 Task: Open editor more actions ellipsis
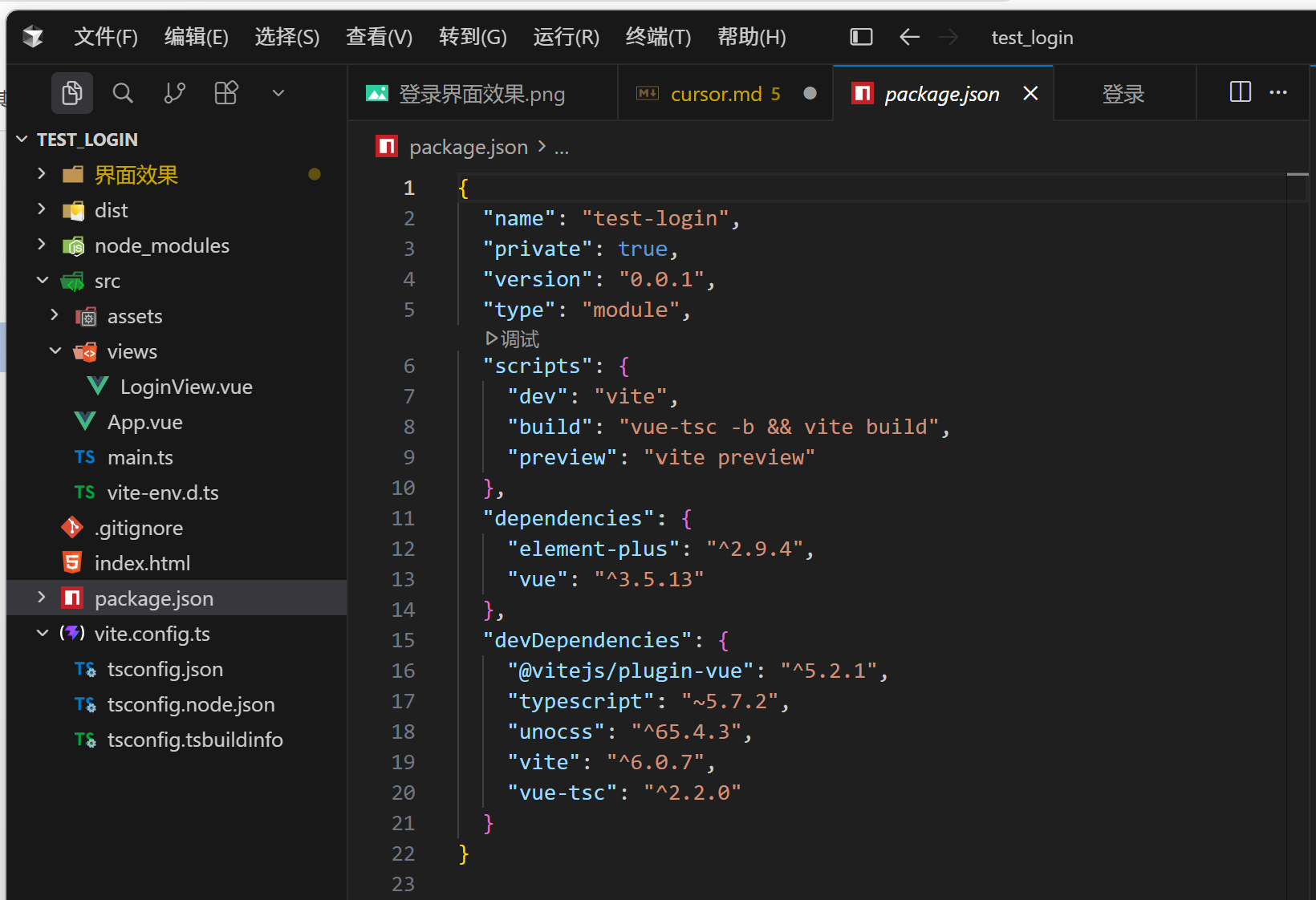(1278, 92)
